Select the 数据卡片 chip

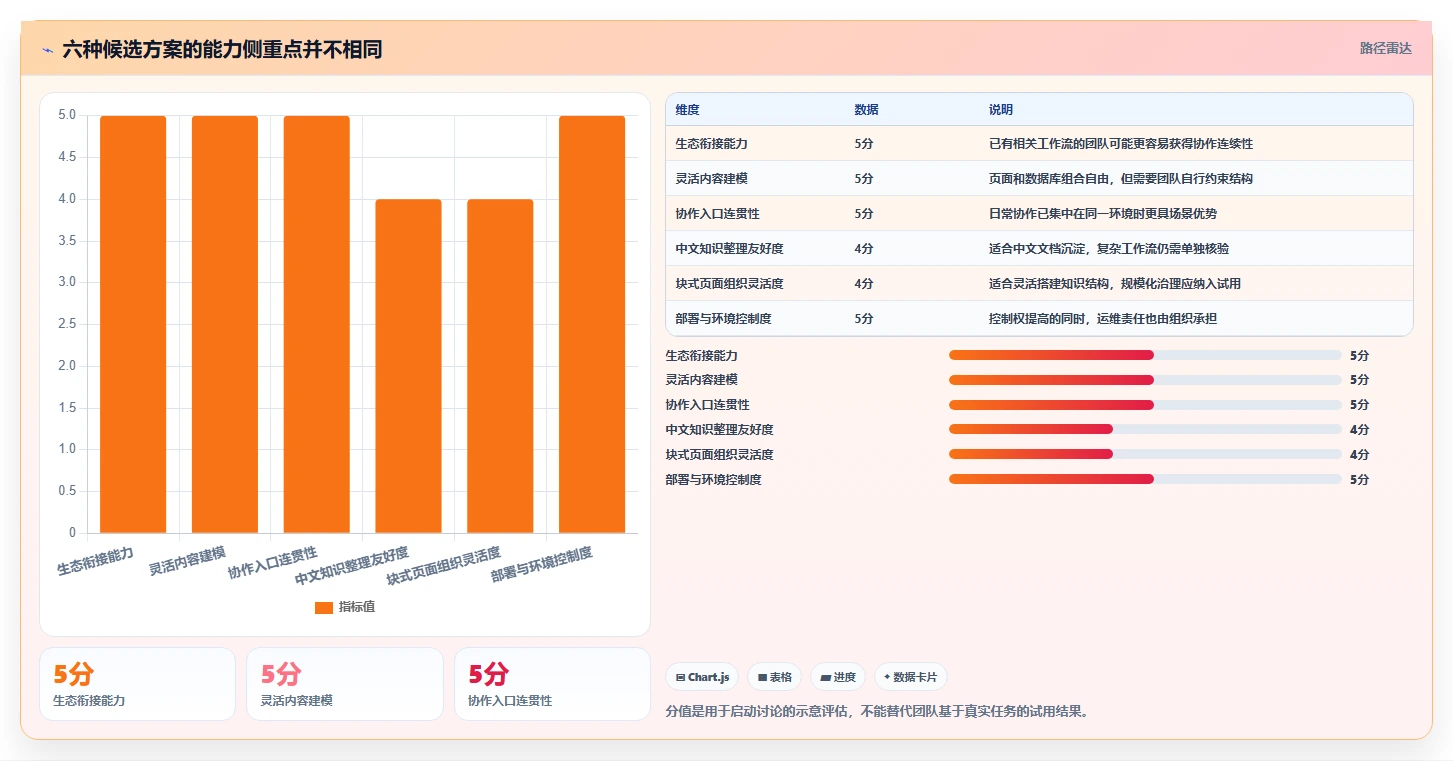(x=910, y=677)
